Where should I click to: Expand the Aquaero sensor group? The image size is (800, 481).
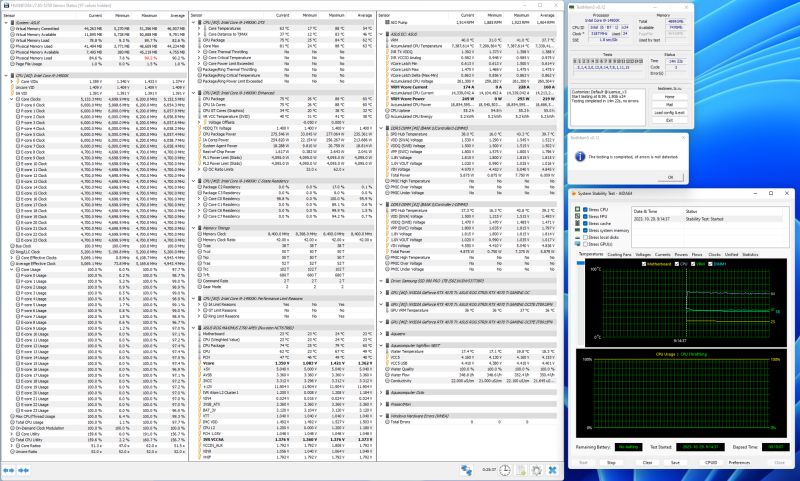(x=381, y=334)
